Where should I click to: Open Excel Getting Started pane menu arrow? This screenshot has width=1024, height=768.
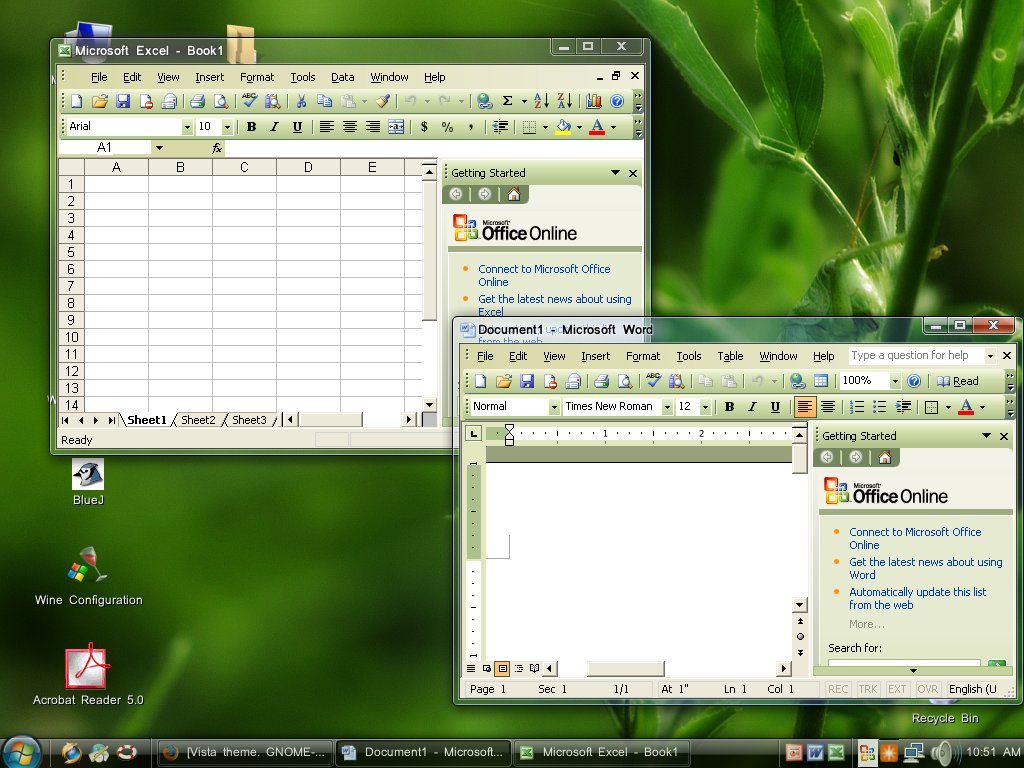[615, 173]
